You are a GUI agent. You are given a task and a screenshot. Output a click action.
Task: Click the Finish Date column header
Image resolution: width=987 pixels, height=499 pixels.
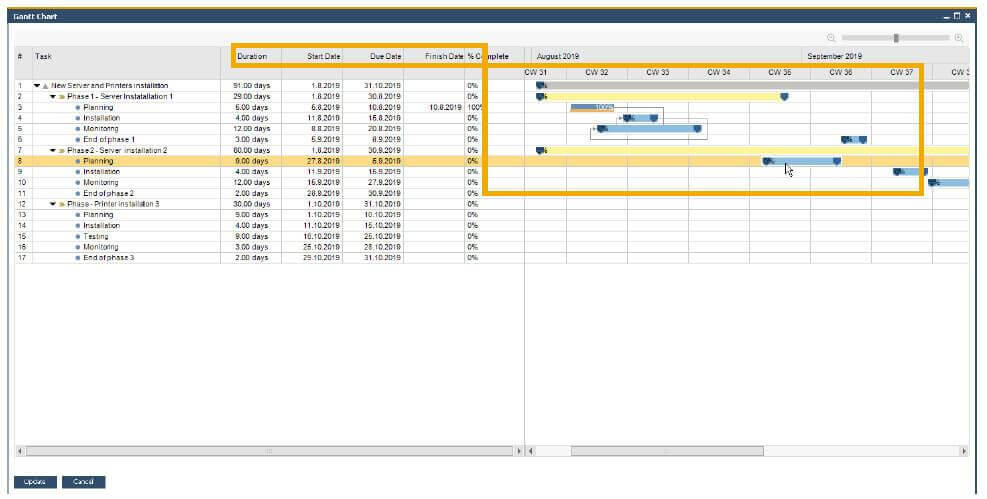444,57
